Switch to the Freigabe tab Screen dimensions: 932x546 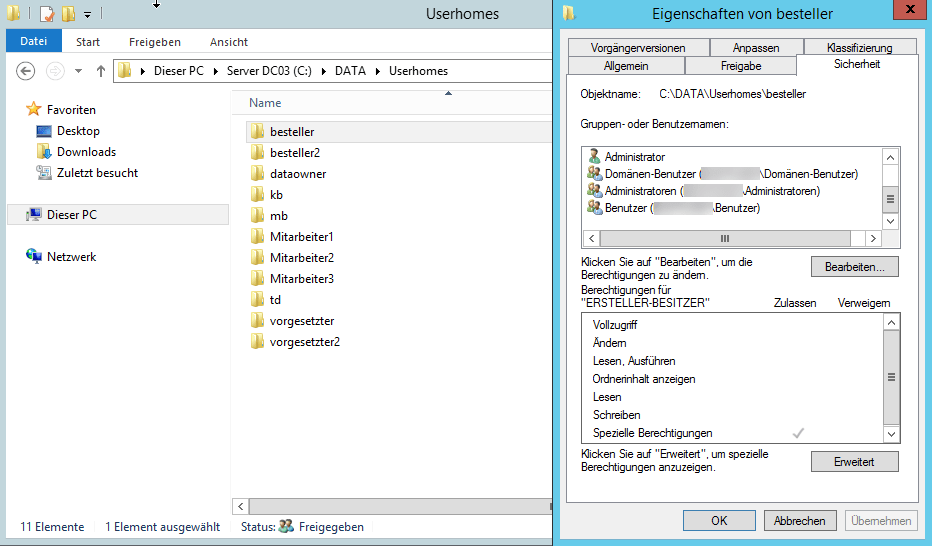click(740, 66)
